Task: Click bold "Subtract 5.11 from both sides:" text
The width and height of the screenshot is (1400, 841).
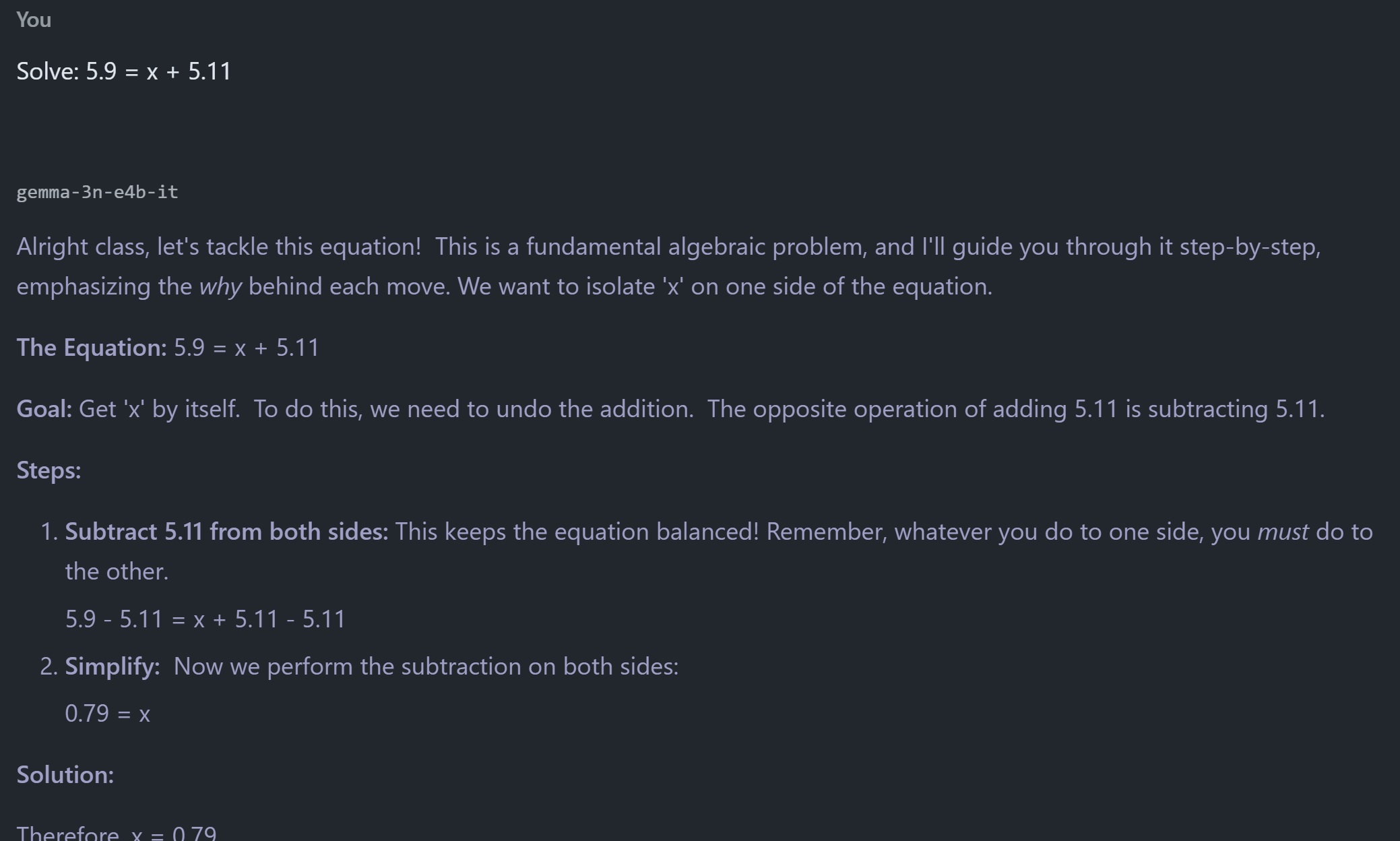Action: 226,532
